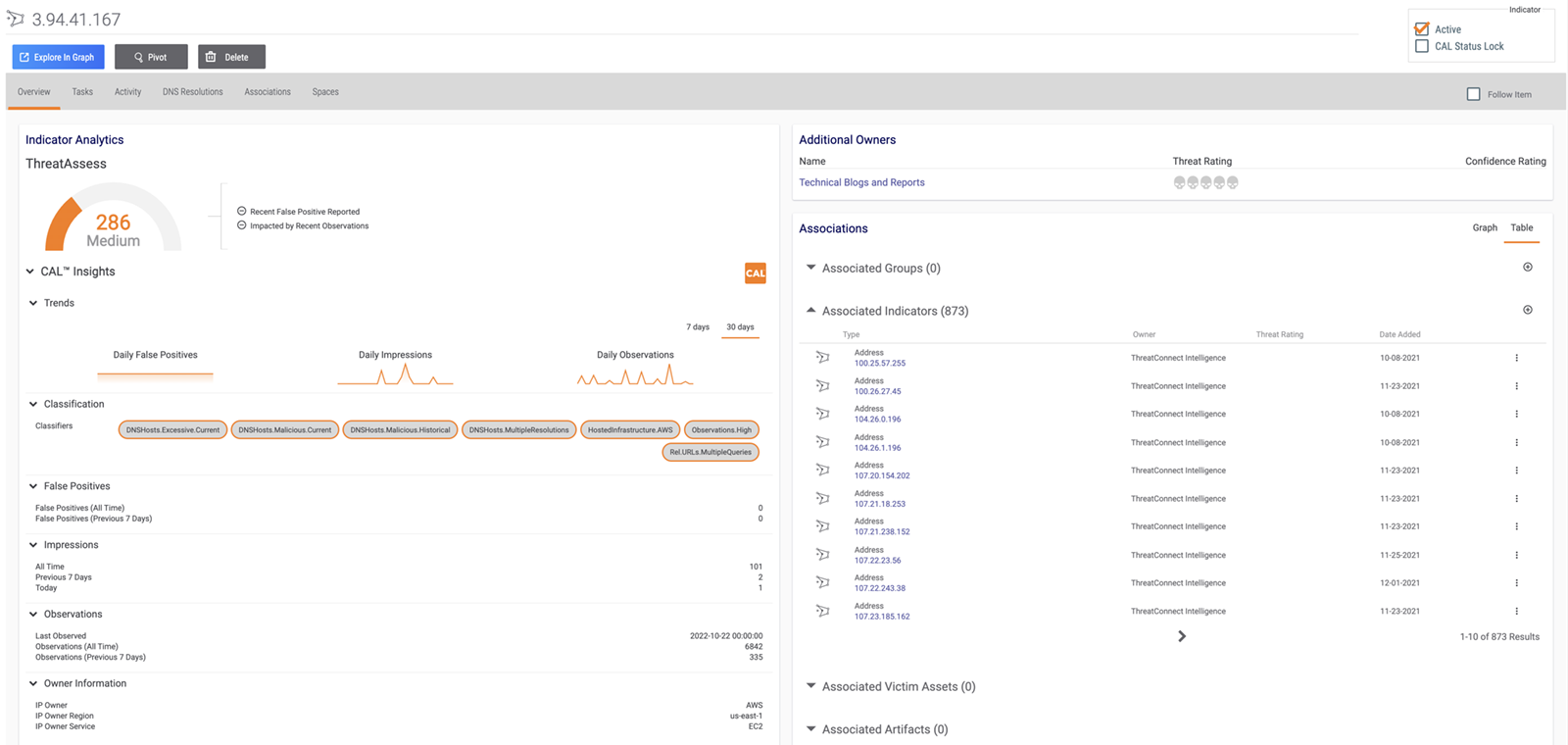Collapse the Impressions section

33,545
